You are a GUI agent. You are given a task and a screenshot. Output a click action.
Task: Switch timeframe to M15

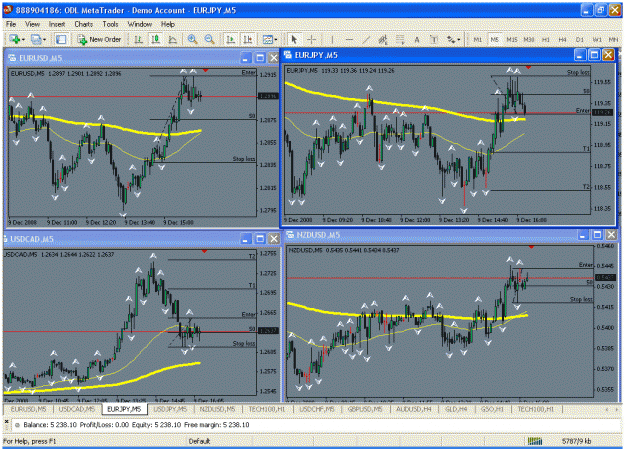point(512,39)
